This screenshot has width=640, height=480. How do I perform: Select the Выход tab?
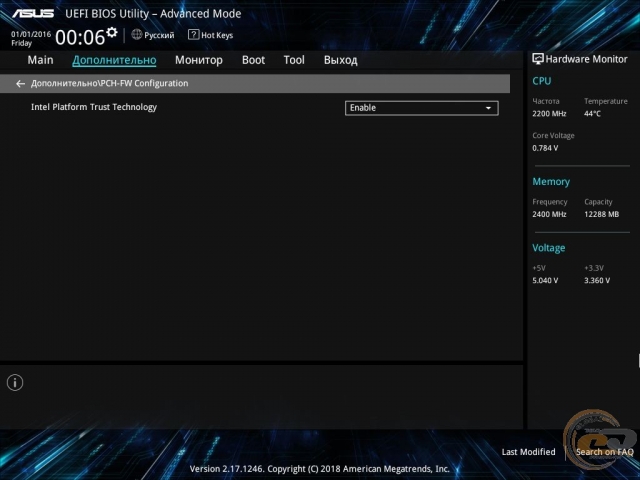(x=341, y=60)
